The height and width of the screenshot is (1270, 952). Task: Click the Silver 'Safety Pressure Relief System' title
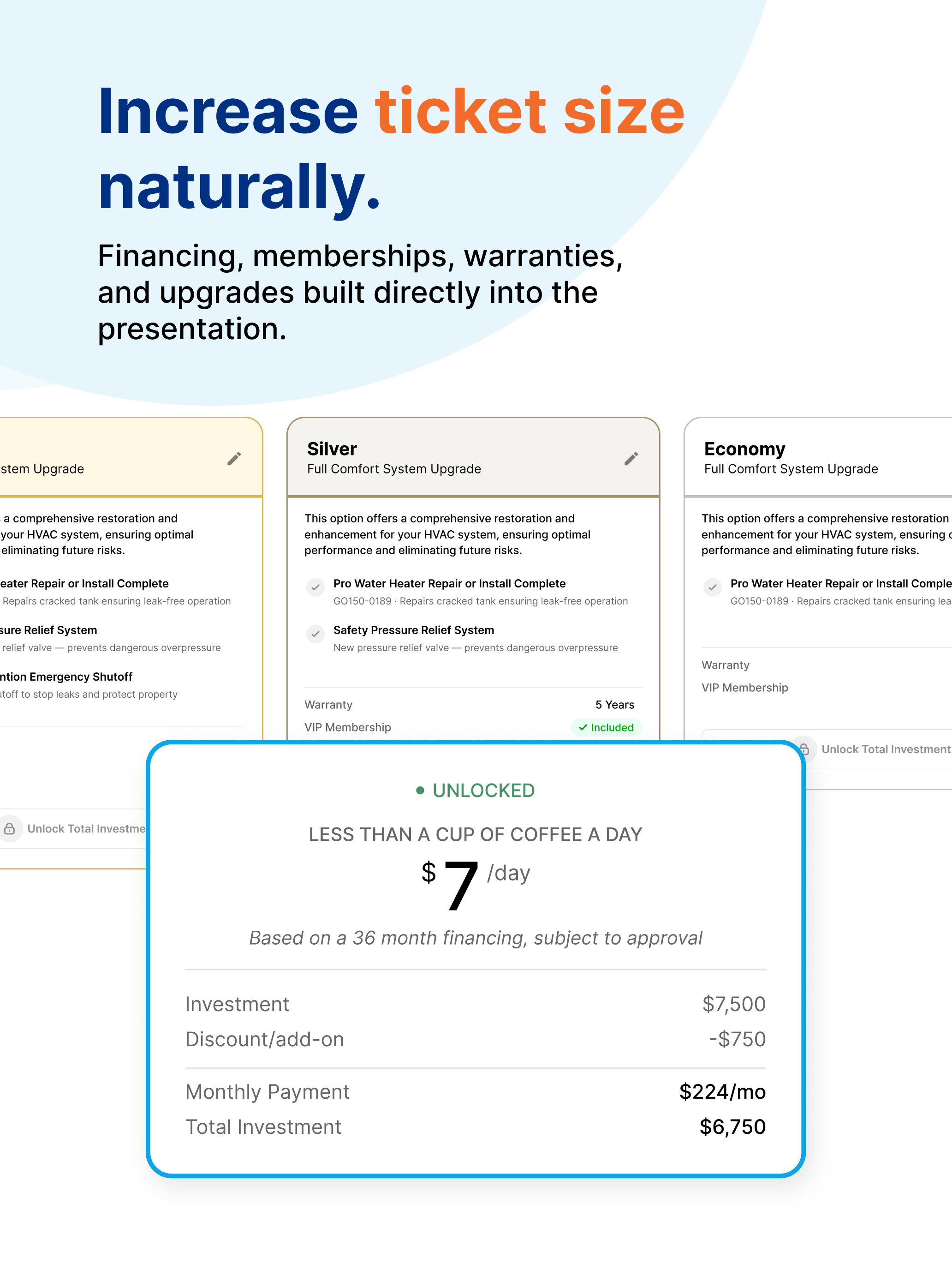point(414,630)
